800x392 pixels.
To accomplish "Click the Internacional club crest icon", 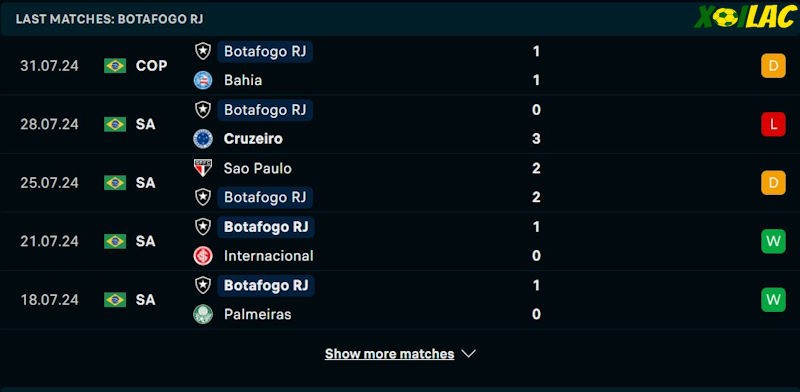I will (203, 256).
